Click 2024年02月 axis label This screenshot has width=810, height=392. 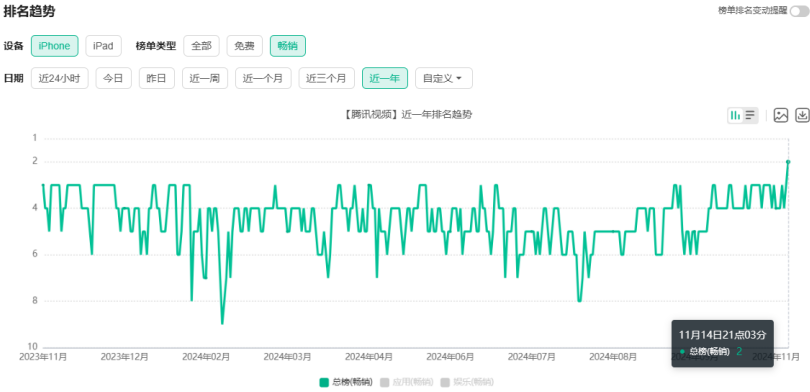[206, 357]
